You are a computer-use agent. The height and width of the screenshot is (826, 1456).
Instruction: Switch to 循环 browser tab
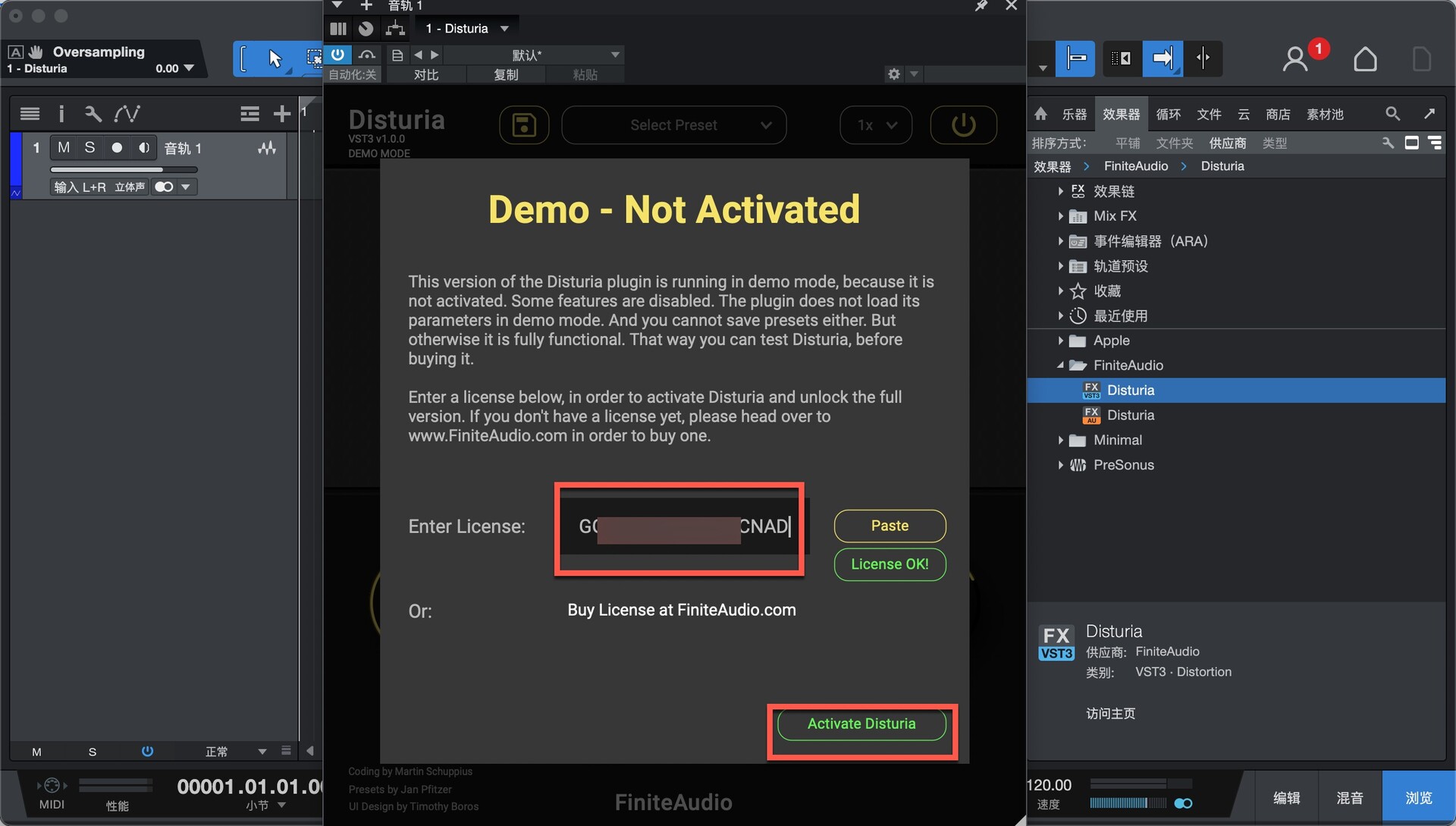(1168, 114)
